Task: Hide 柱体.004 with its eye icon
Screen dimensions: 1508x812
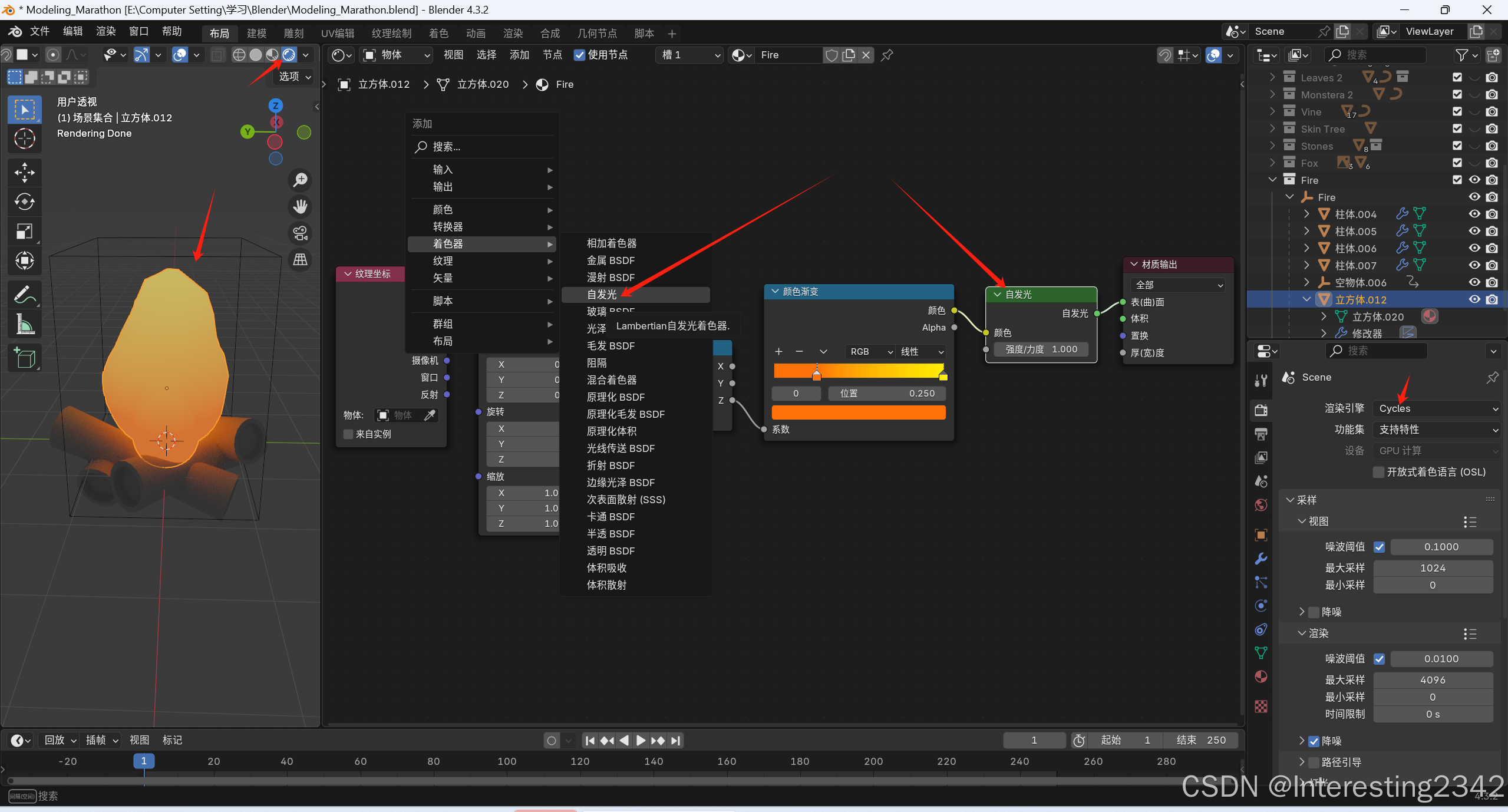Action: tap(1474, 214)
